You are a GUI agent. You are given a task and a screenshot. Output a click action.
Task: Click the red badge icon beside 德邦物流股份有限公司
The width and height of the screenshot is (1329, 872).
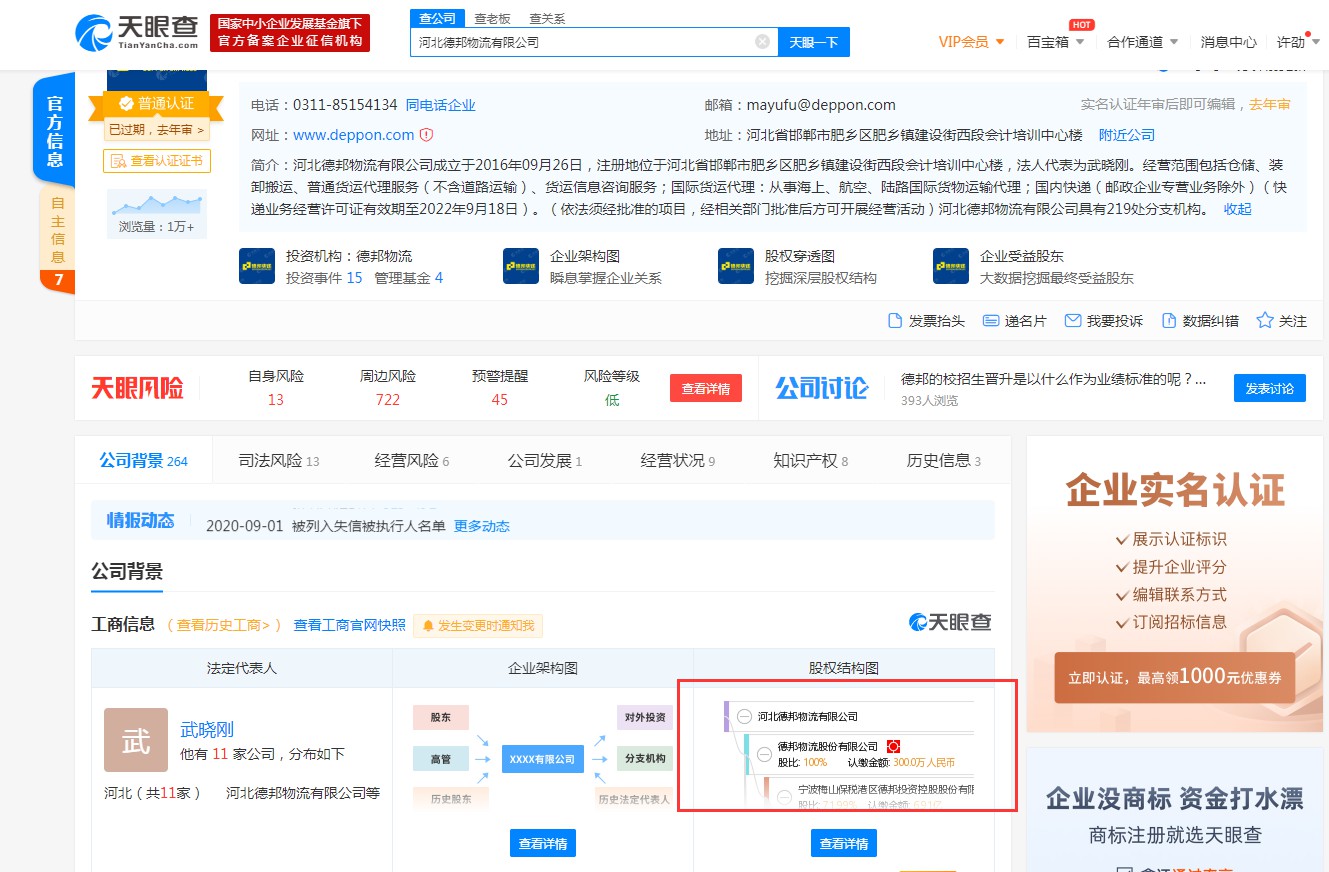point(894,746)
